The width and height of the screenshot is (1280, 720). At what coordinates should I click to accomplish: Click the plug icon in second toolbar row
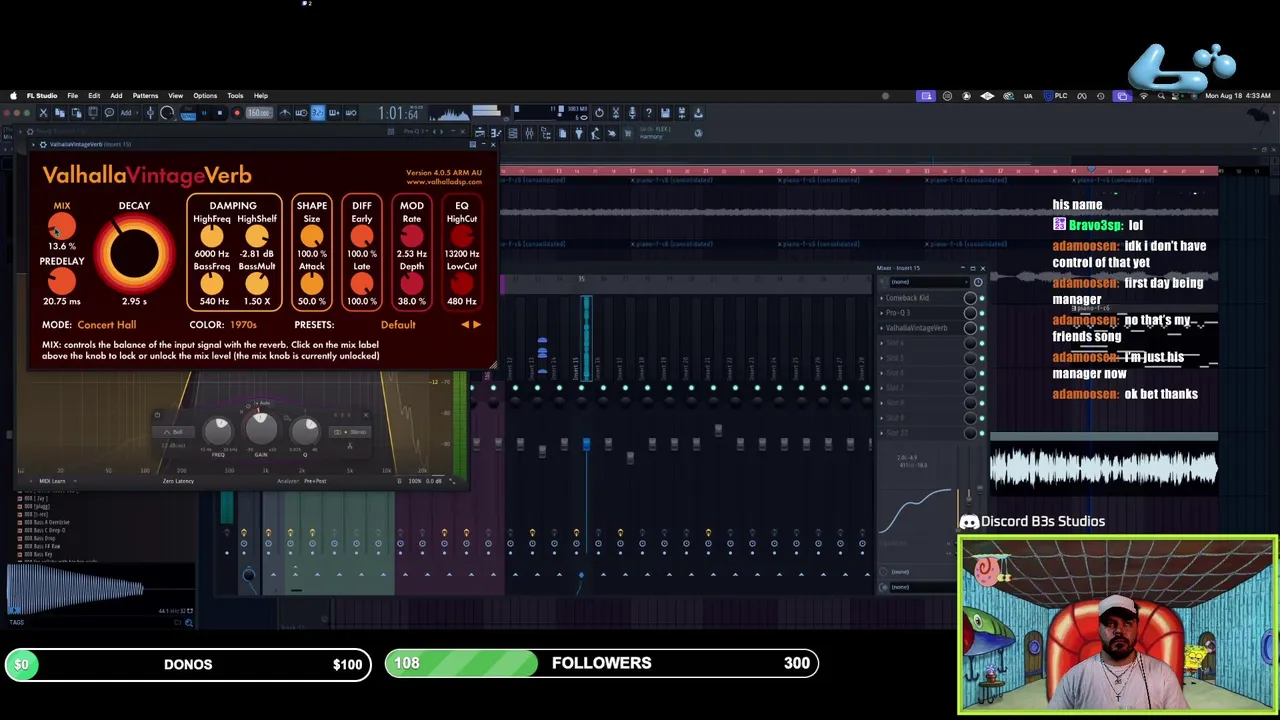[x=578, y=133]
